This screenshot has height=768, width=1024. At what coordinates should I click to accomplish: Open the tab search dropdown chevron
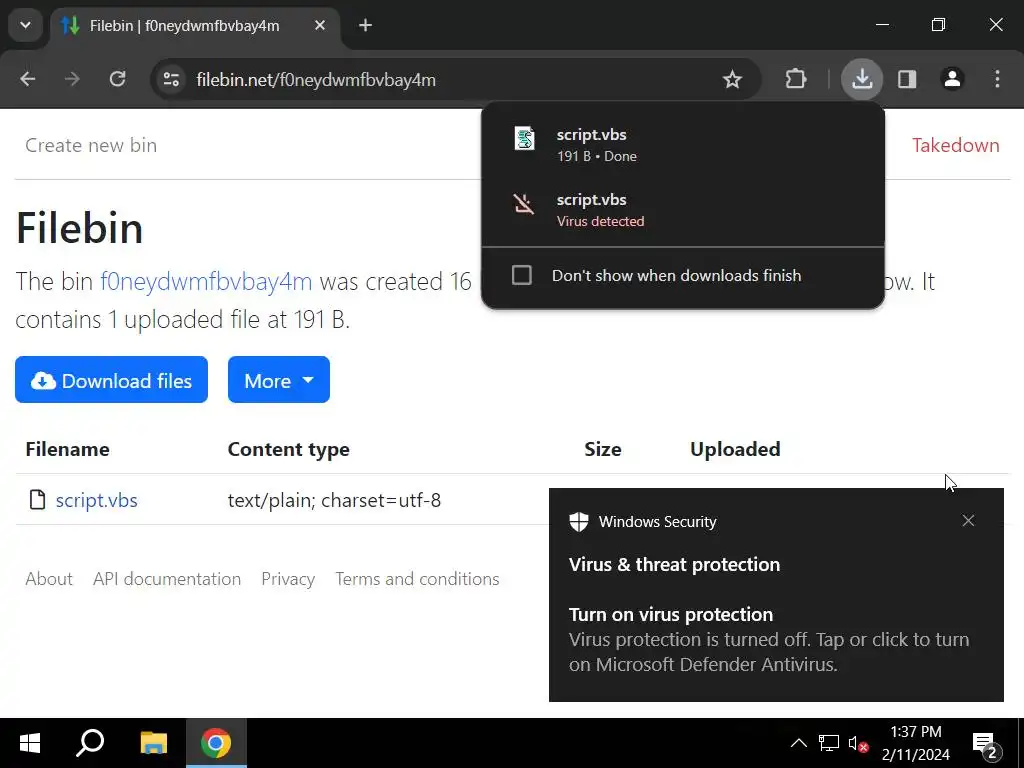click(x=25, y=25)
